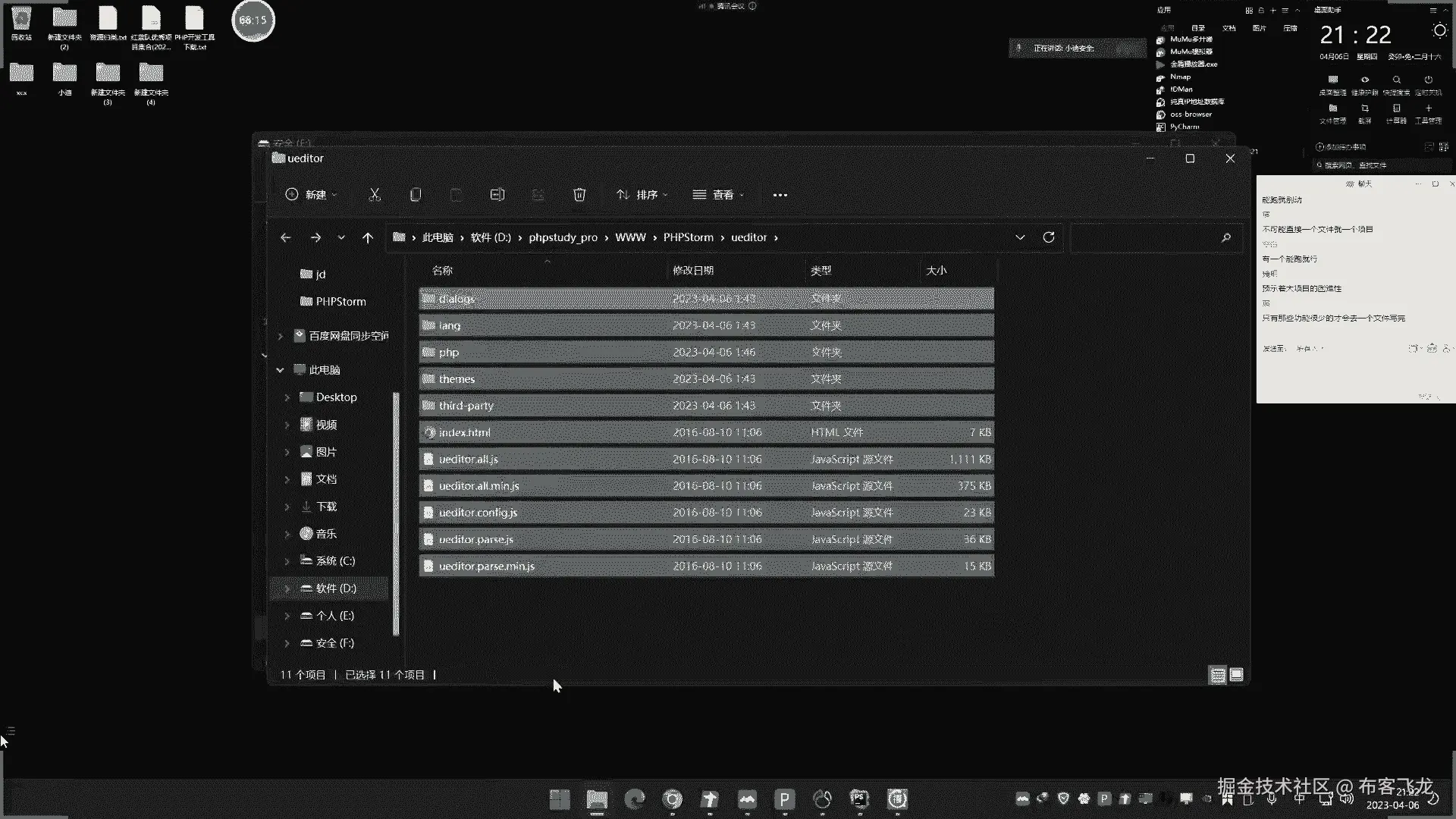Click the Cut scissors icon in toolbar

375,195
